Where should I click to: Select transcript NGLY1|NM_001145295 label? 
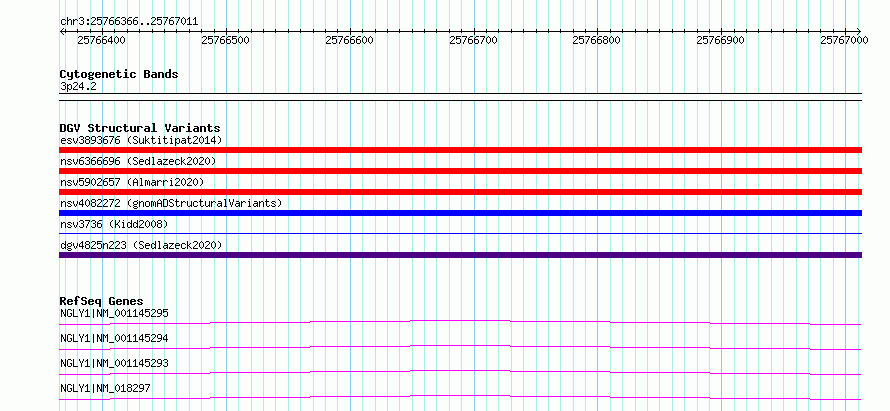pos(114,313)
